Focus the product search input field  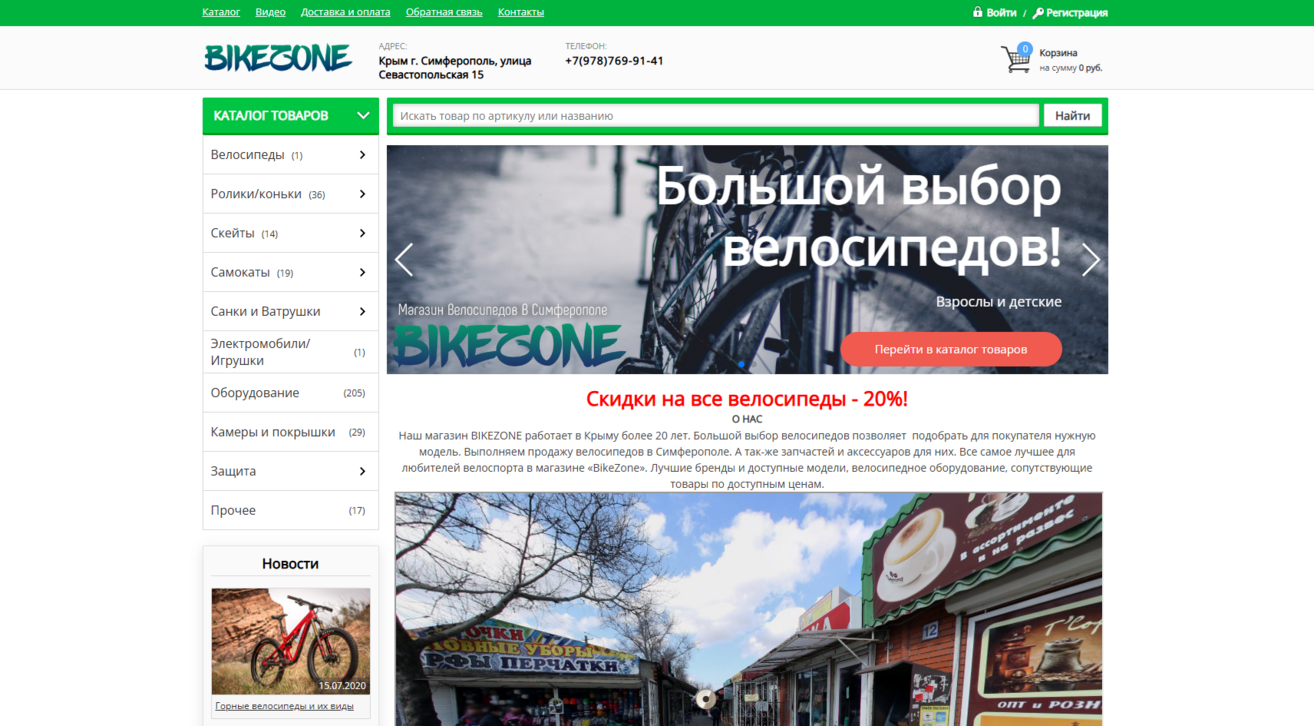coord(715,116)
